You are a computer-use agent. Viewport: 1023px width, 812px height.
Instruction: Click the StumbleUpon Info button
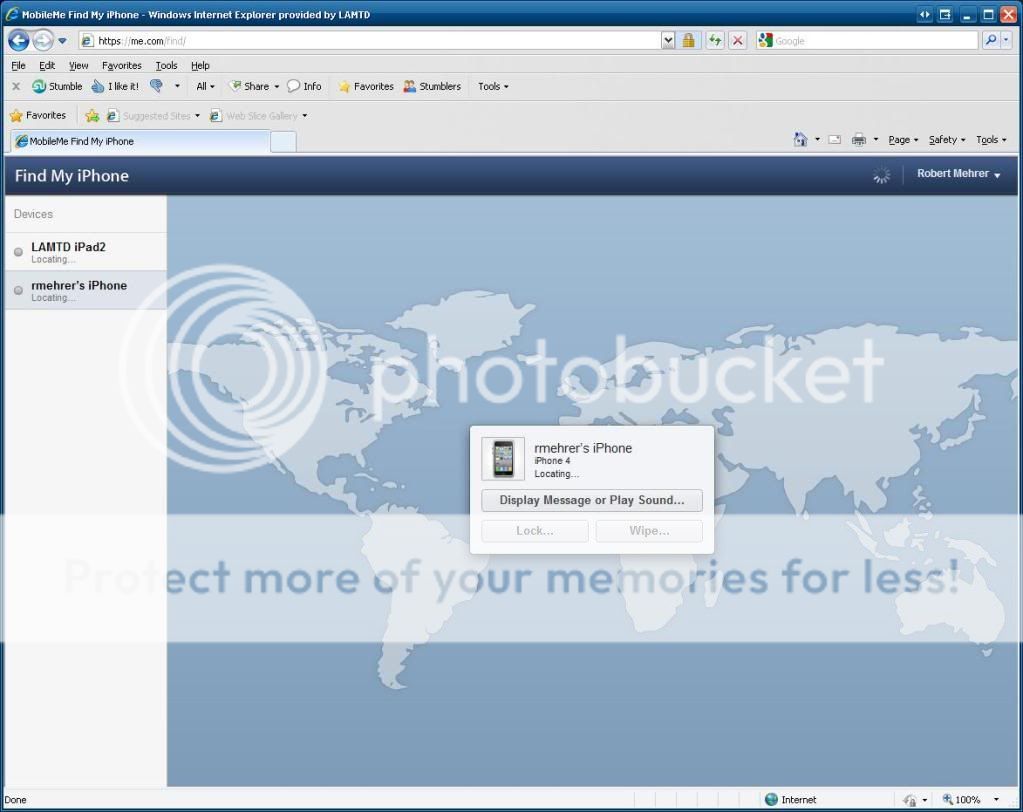305,86
